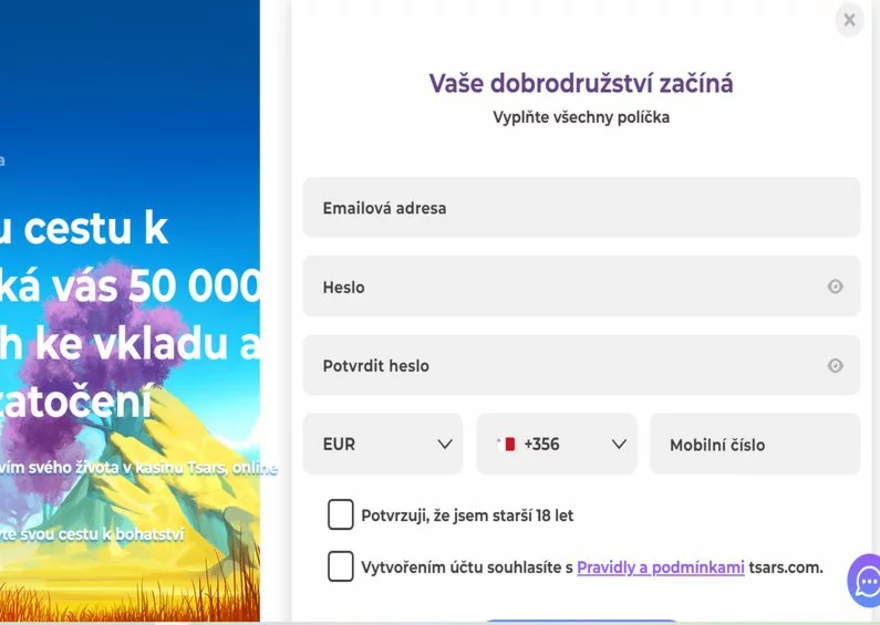
Task: Click the EUR currency label
Action: point(340,444)
